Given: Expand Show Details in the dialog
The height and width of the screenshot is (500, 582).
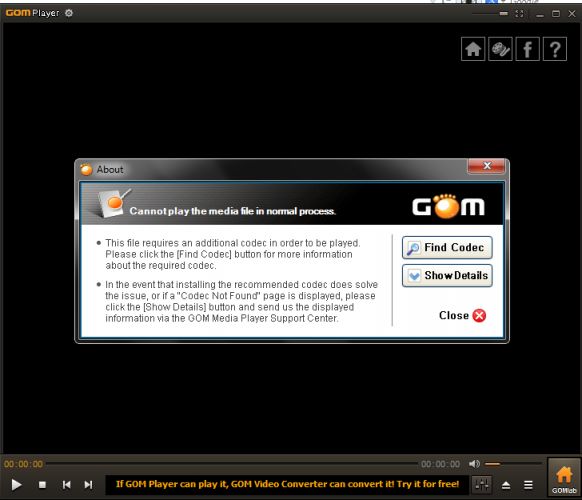Looking at the screenshot, I should 447,275.
